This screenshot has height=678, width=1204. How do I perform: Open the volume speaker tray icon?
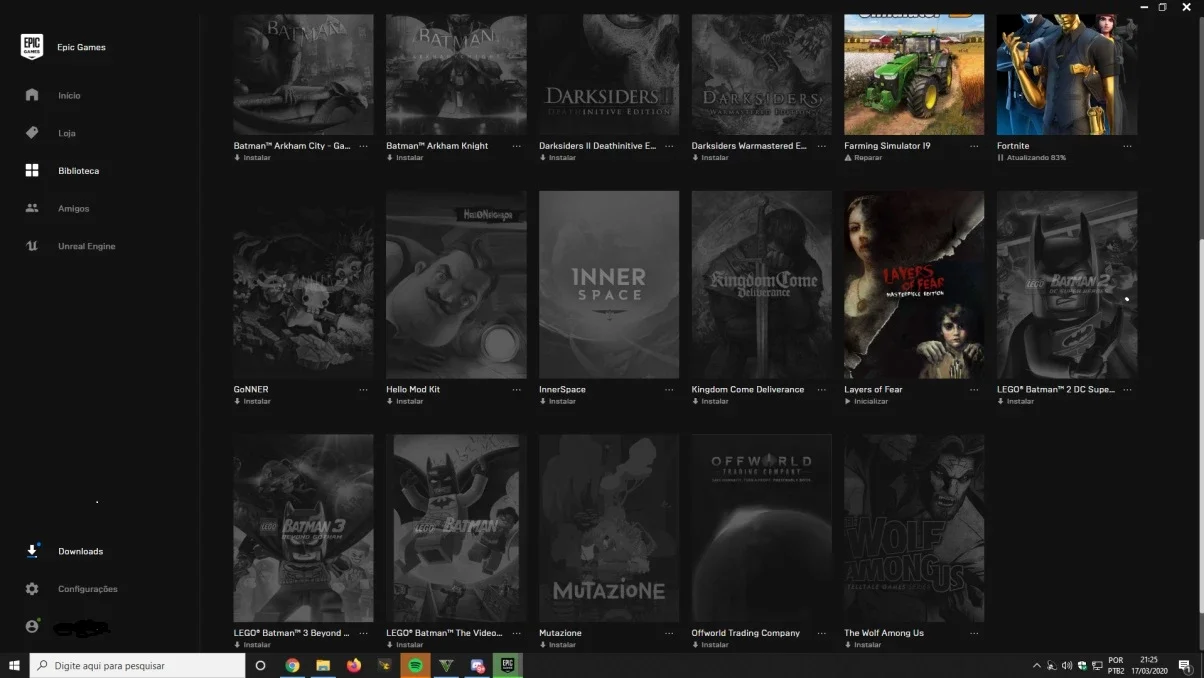pos(1067,666)
